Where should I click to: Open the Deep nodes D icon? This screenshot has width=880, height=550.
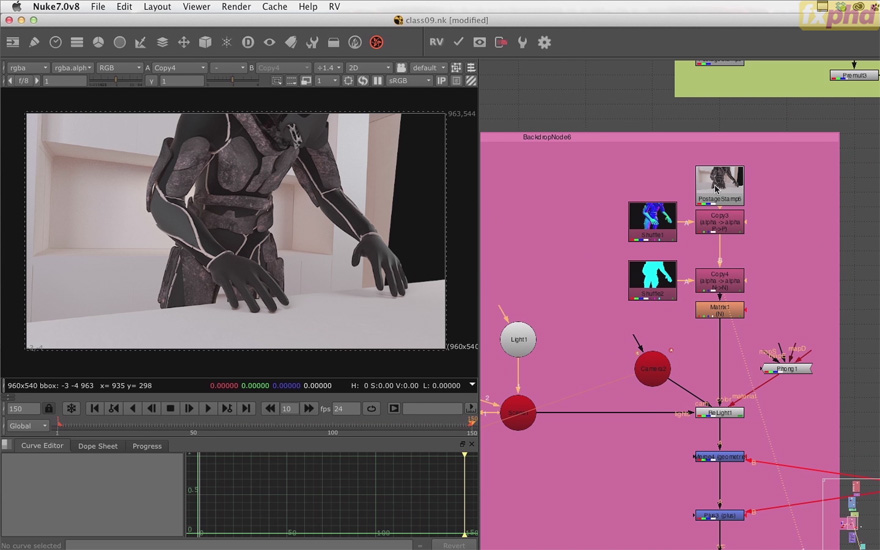[x=248, y=42]
